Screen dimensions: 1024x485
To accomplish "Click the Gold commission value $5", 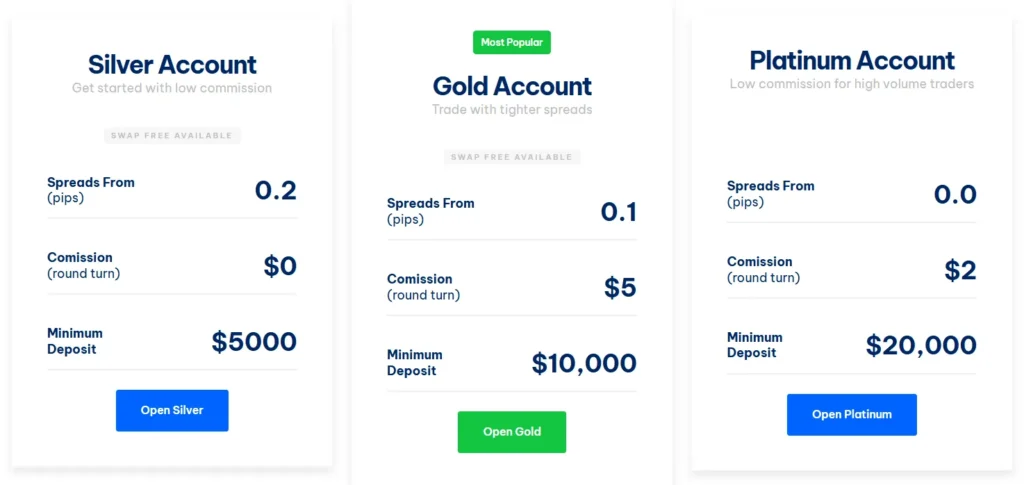I will 620,287.
